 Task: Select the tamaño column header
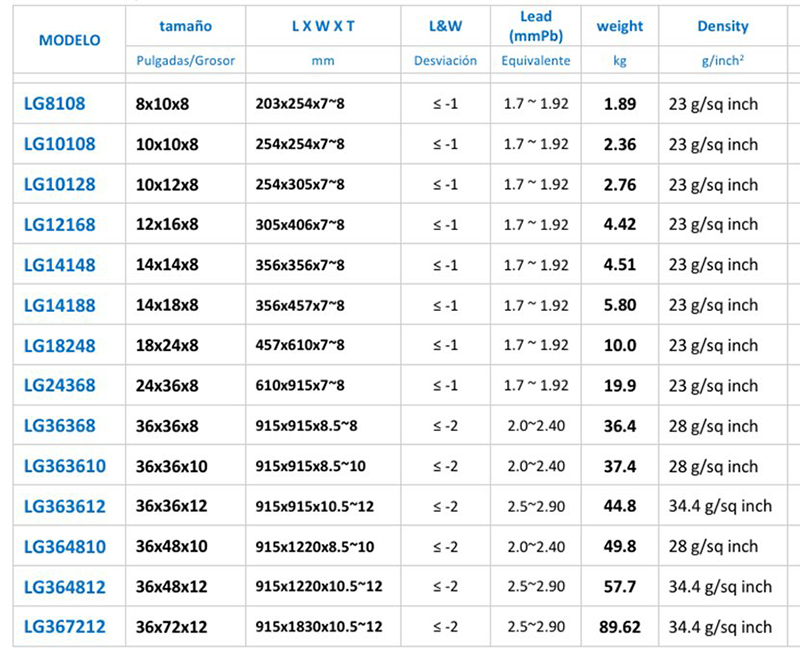point(185,27)
